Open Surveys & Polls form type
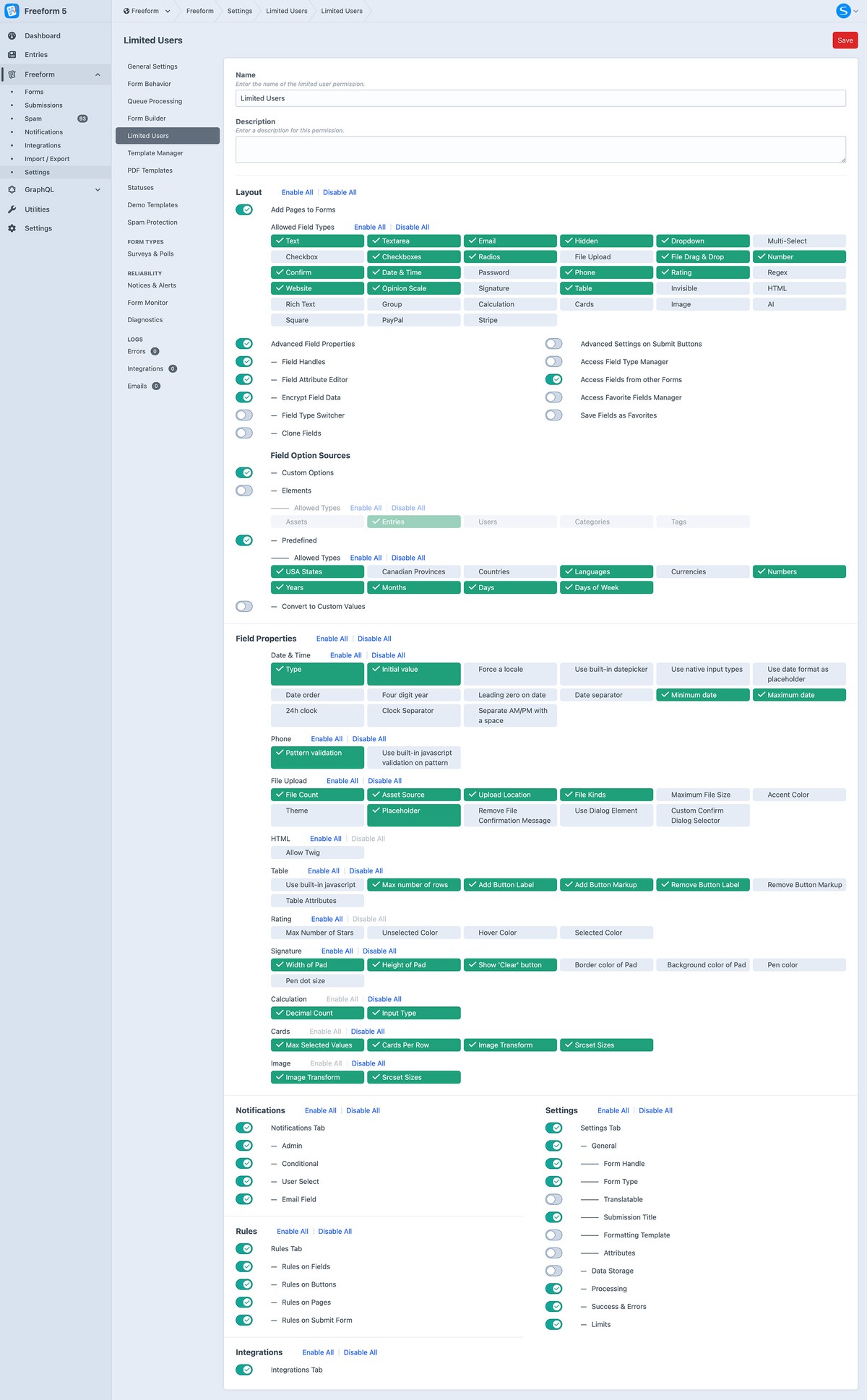The image size is (867, 1400). coord(150,254)
